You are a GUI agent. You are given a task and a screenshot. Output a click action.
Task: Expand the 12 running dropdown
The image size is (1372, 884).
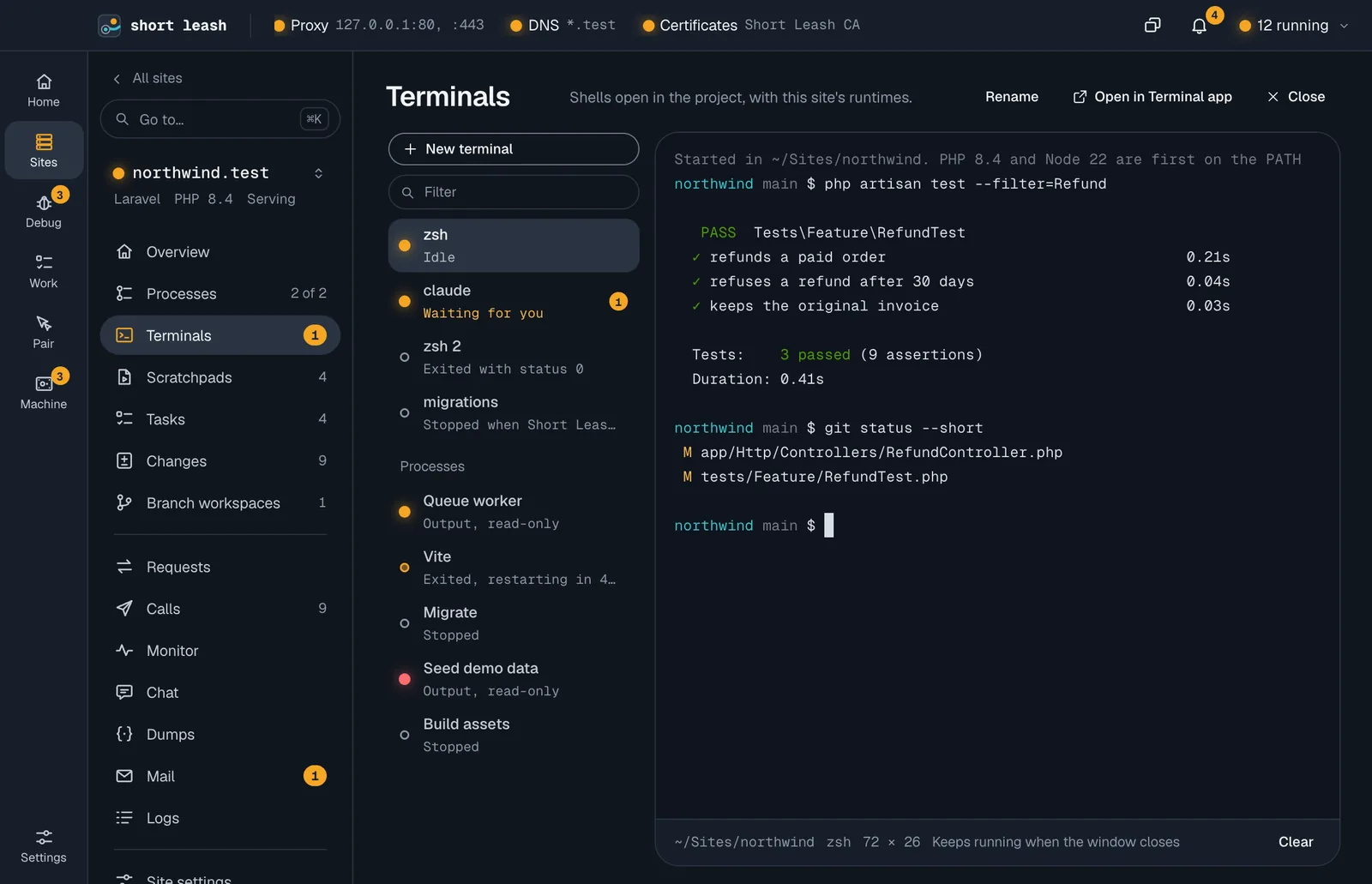(x=1294, y=26)
